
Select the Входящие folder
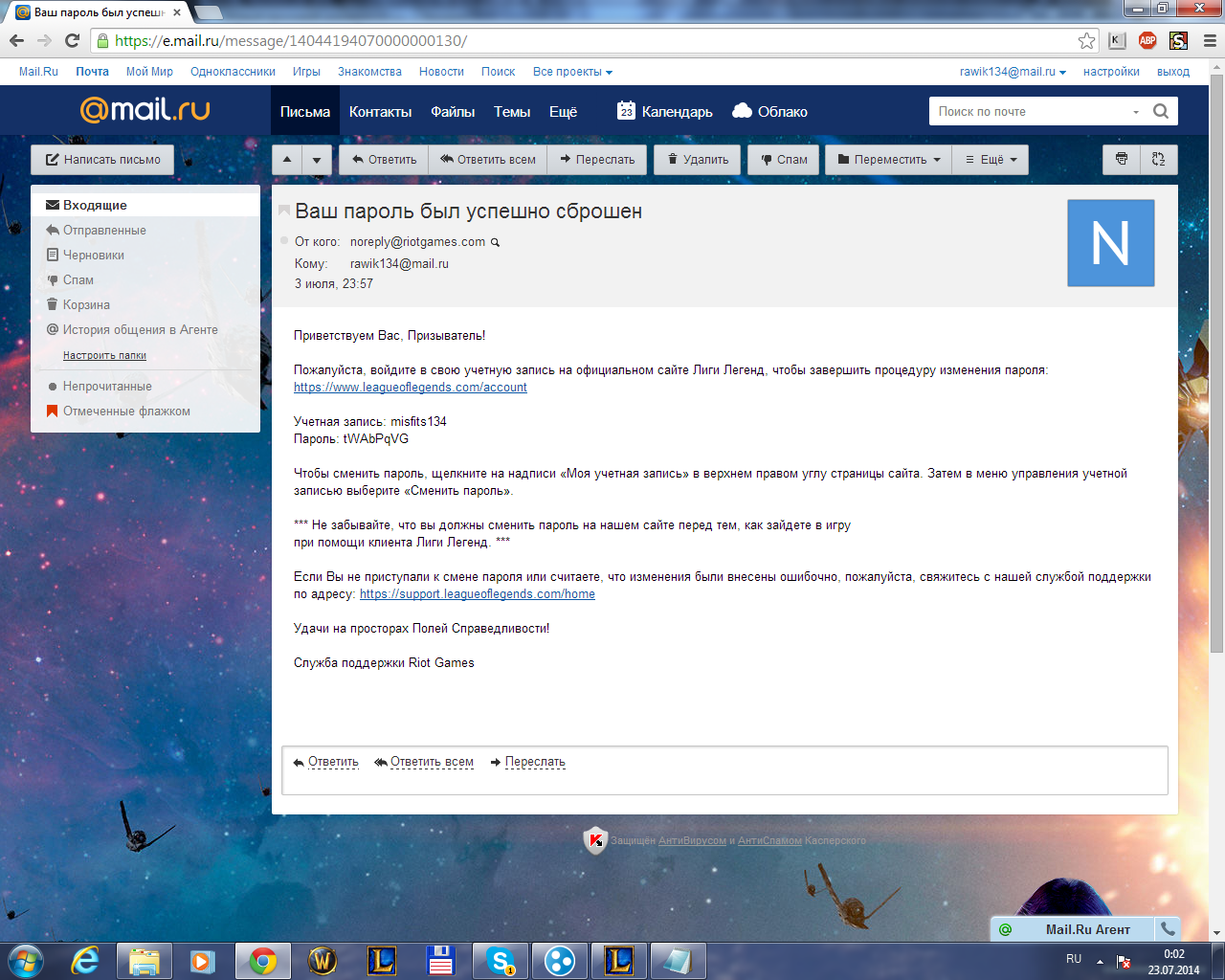145,205
